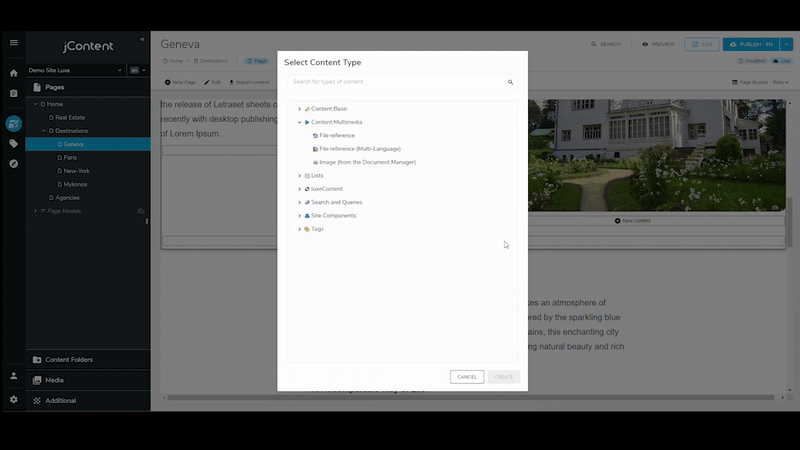Click the hamburger menu icon
This screenshot has height=450, width=800.
(x=13, y=43)
